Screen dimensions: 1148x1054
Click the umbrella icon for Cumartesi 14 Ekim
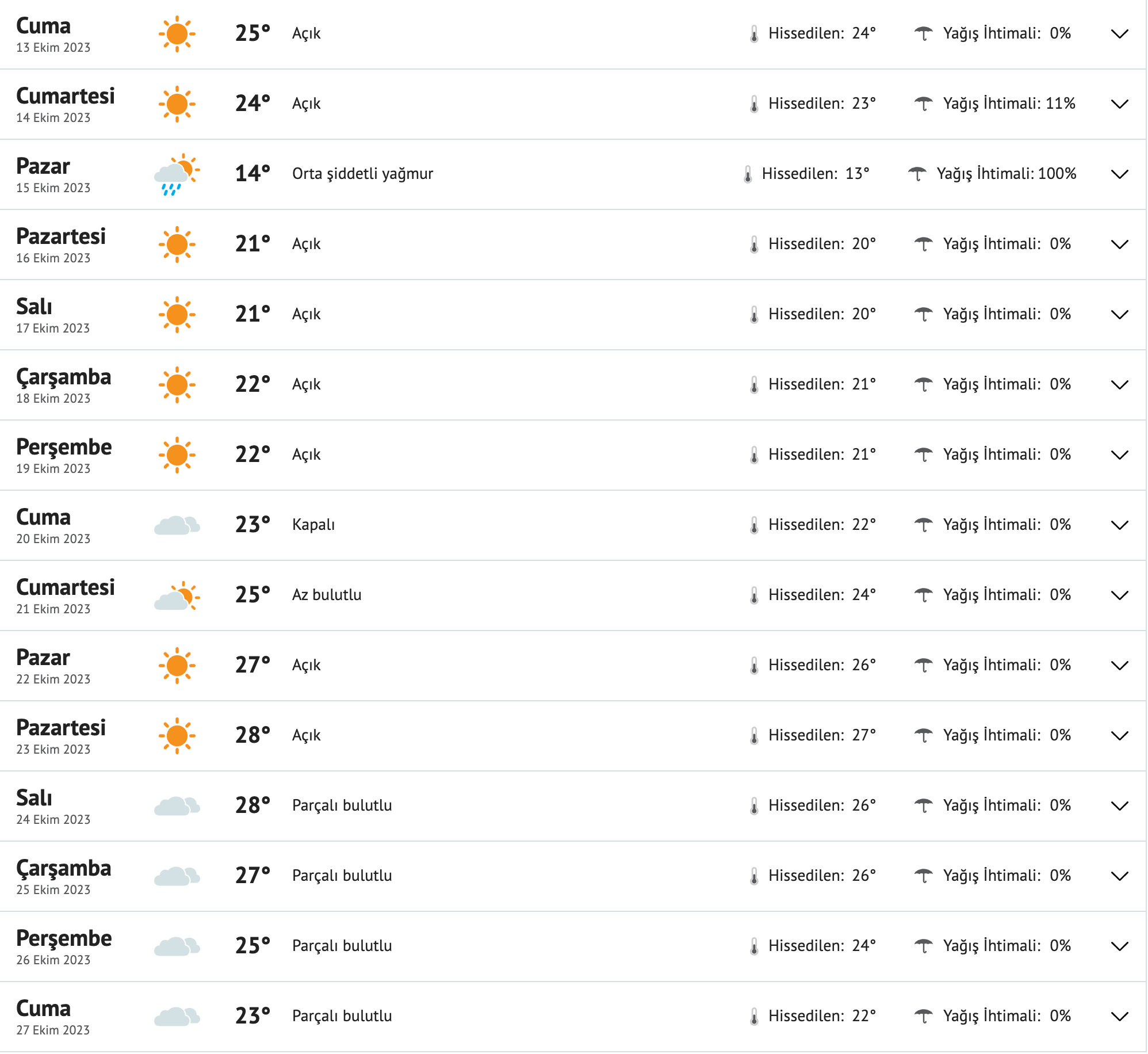pos(924,104)
